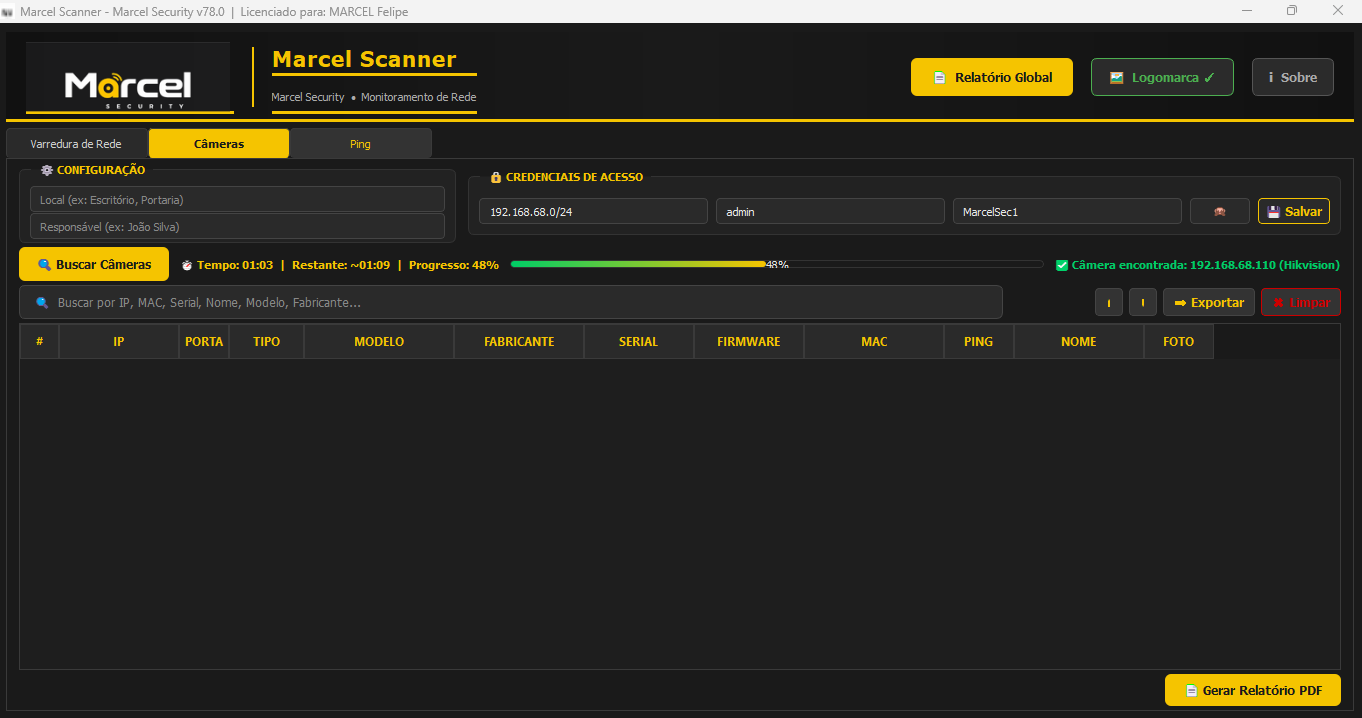Toggle password visibility with the monkey icon
Image resolution: width=1362 pixels, height=718 pixels.
(1219, 211)
